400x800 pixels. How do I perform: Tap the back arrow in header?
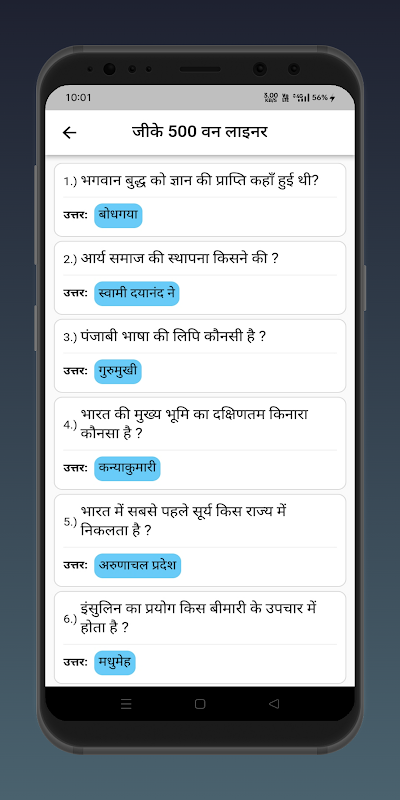point(69,133)
